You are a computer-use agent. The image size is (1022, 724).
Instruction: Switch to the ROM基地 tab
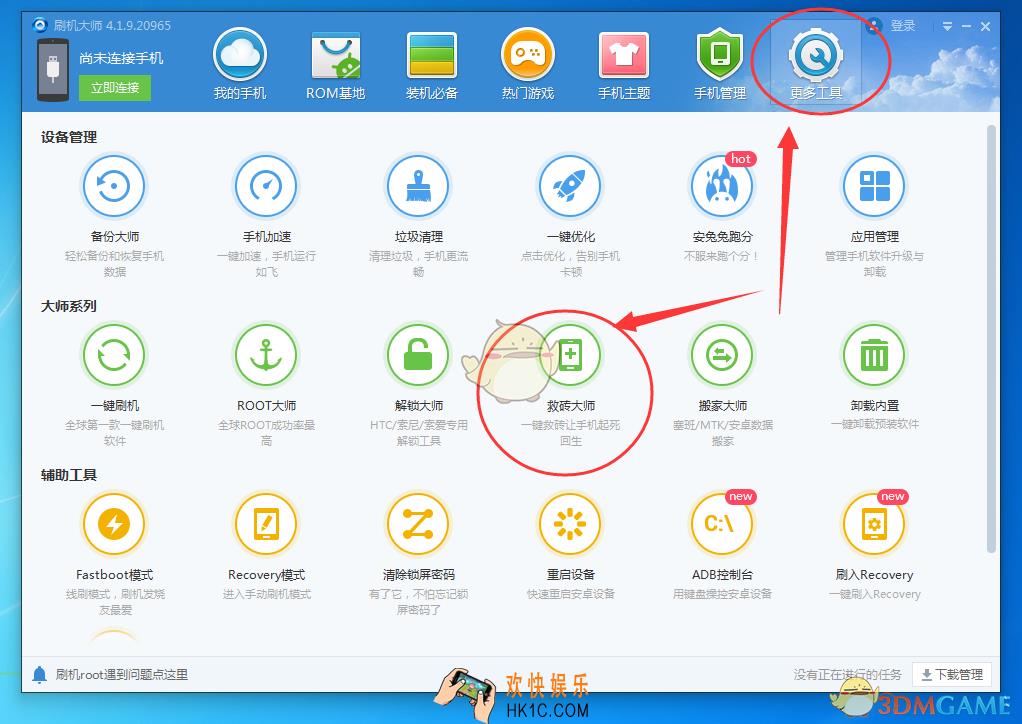coord(336,65)
